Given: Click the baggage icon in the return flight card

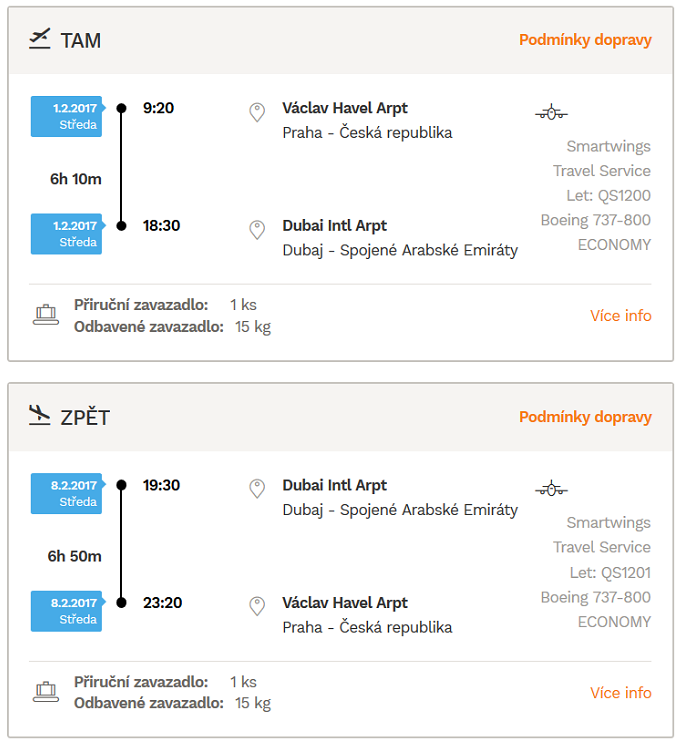Looking at the screenshot, I should [x=46, y=692].
